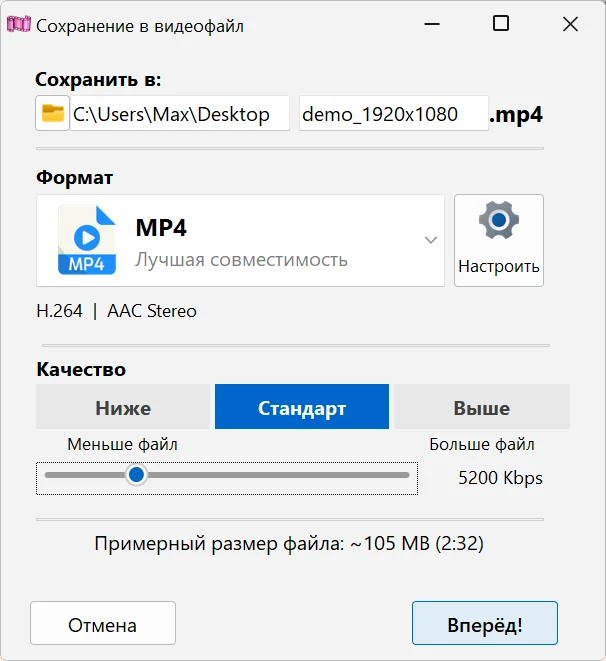The width and height of the screenshot is (606, 661).
Task: Click the Меньше файл label
Action: tap(122, 444)
